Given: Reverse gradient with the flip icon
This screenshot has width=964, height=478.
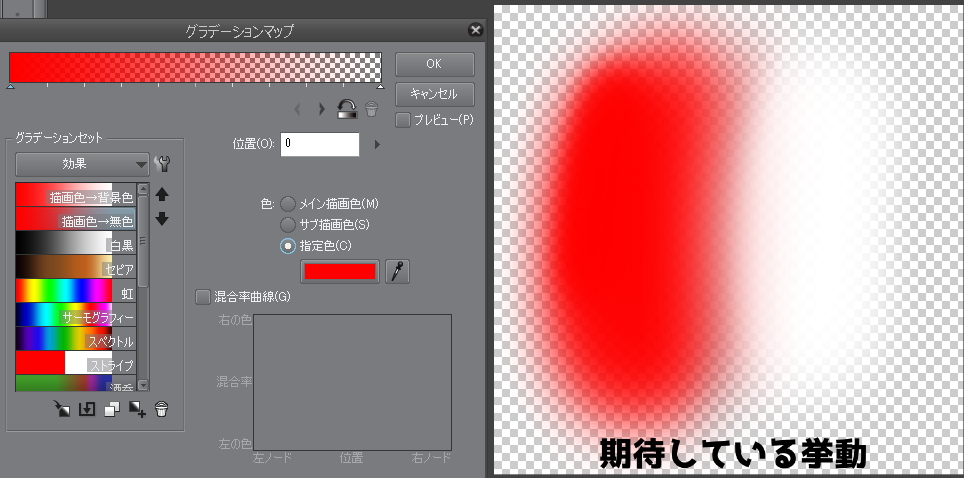Looking at the screenshot, I should pyautogui.click(x=347, y=110).
